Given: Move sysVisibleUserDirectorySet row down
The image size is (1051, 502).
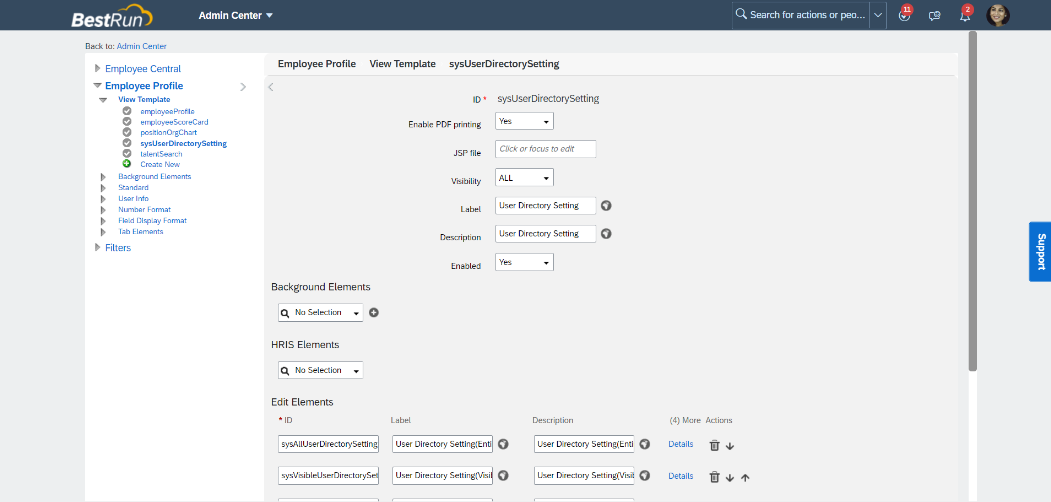Looking at the screenshot, I should coord(730,478).
